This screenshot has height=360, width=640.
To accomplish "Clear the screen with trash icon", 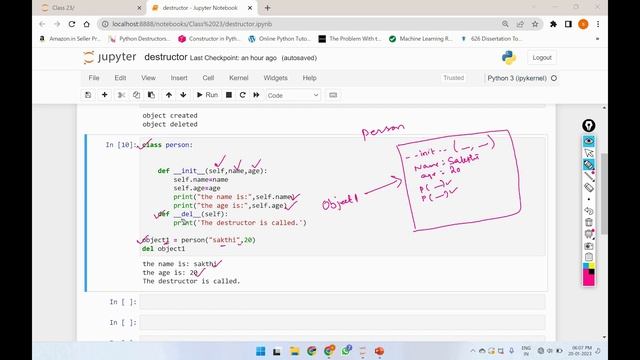I will (x=589, y=222).
